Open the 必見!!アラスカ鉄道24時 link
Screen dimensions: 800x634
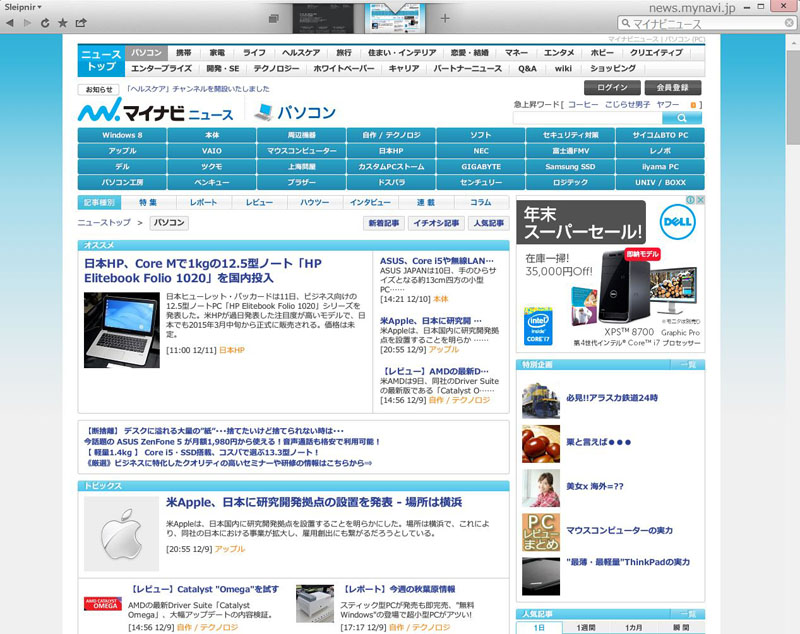612,398
